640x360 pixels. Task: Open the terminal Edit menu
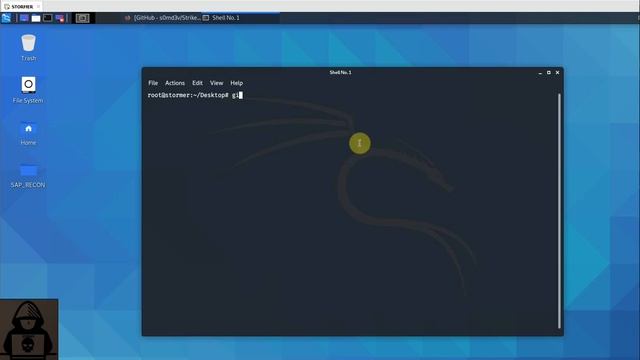tap(197, 83)
